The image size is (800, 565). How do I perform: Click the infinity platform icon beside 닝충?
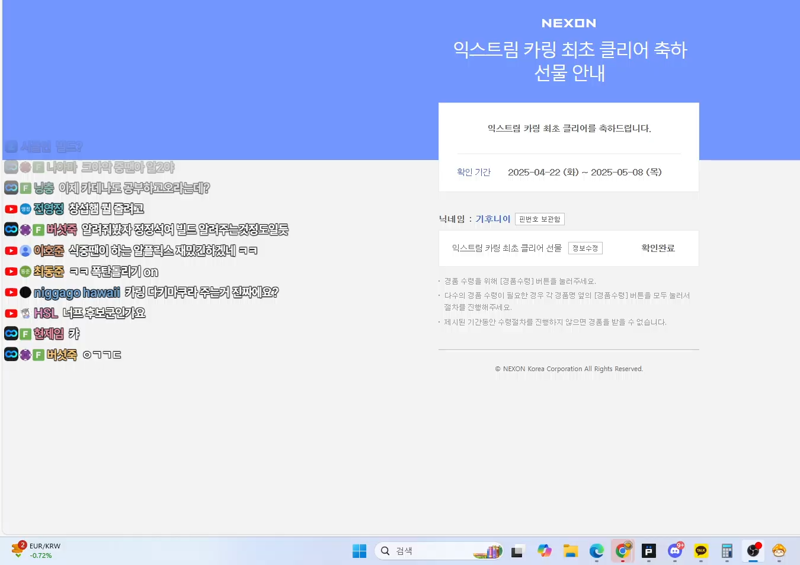click(x=11, y=188)
